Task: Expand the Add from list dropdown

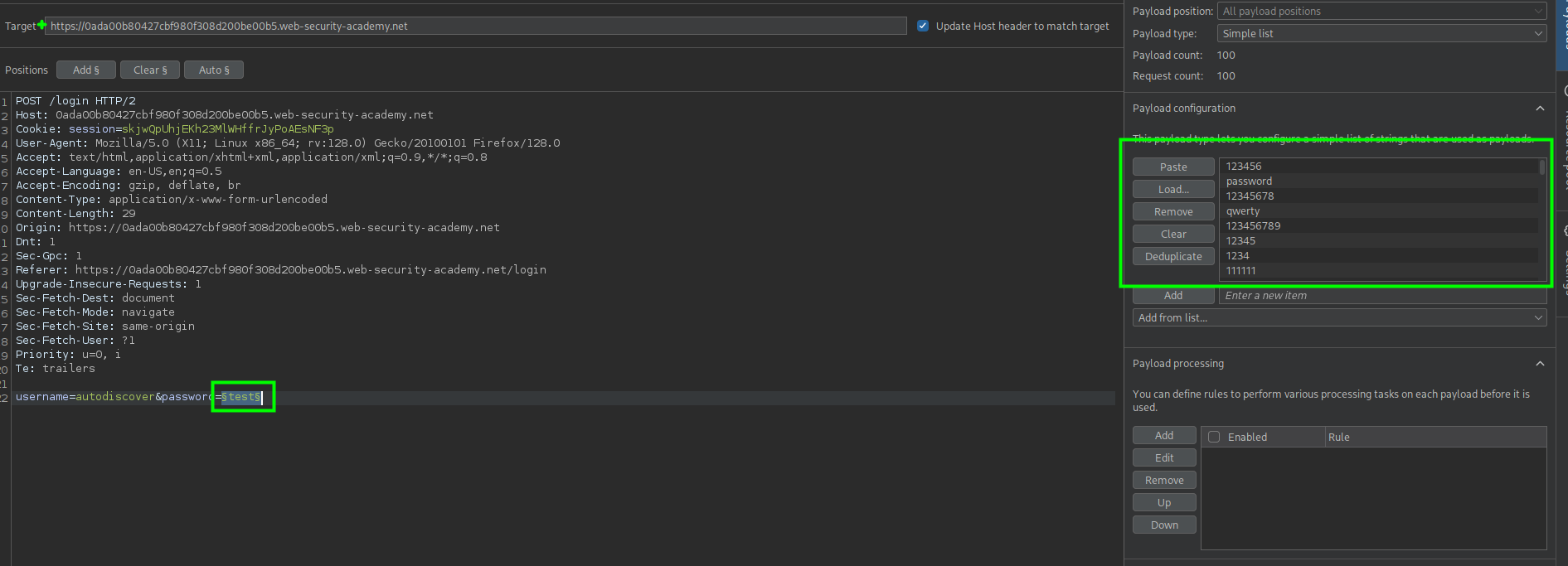Action: tap(1338, 318)
